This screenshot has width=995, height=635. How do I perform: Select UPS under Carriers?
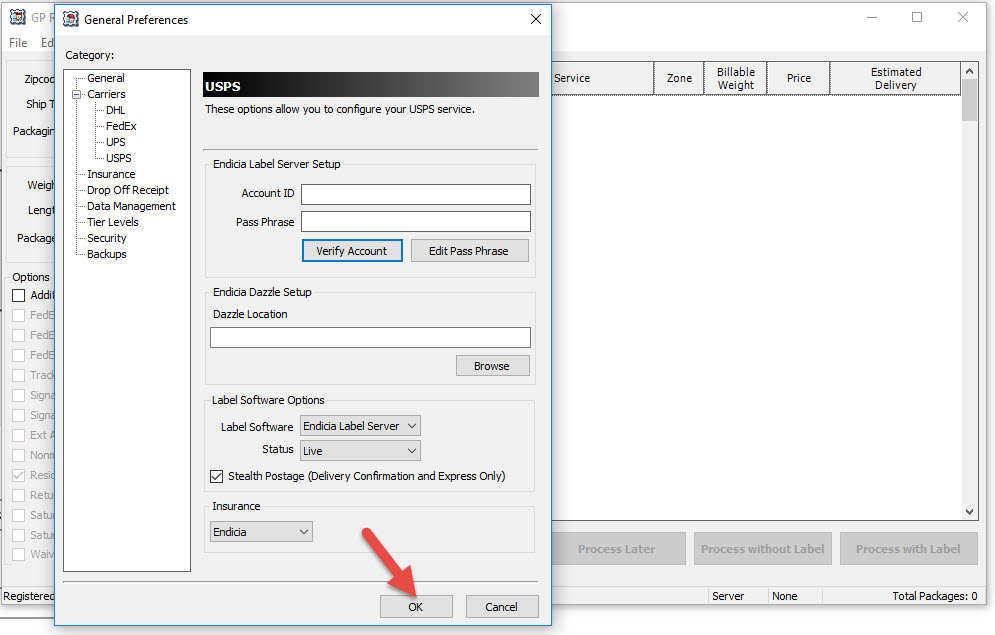click(115, 141)
